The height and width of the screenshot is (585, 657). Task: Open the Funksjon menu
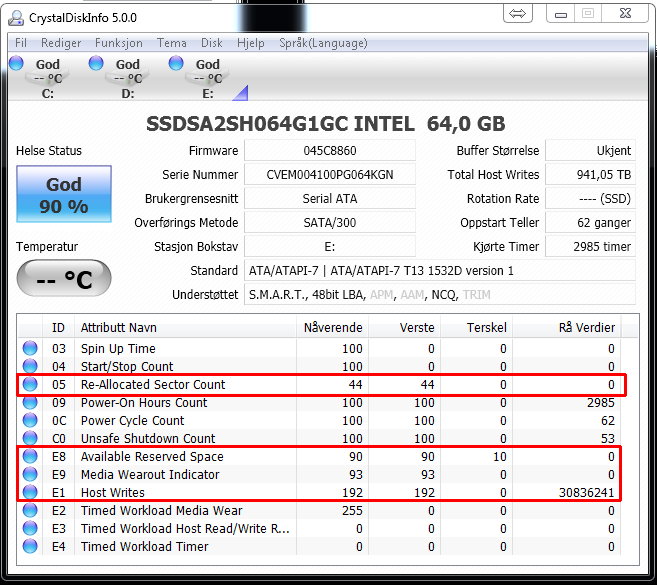[x=119, y=43]
